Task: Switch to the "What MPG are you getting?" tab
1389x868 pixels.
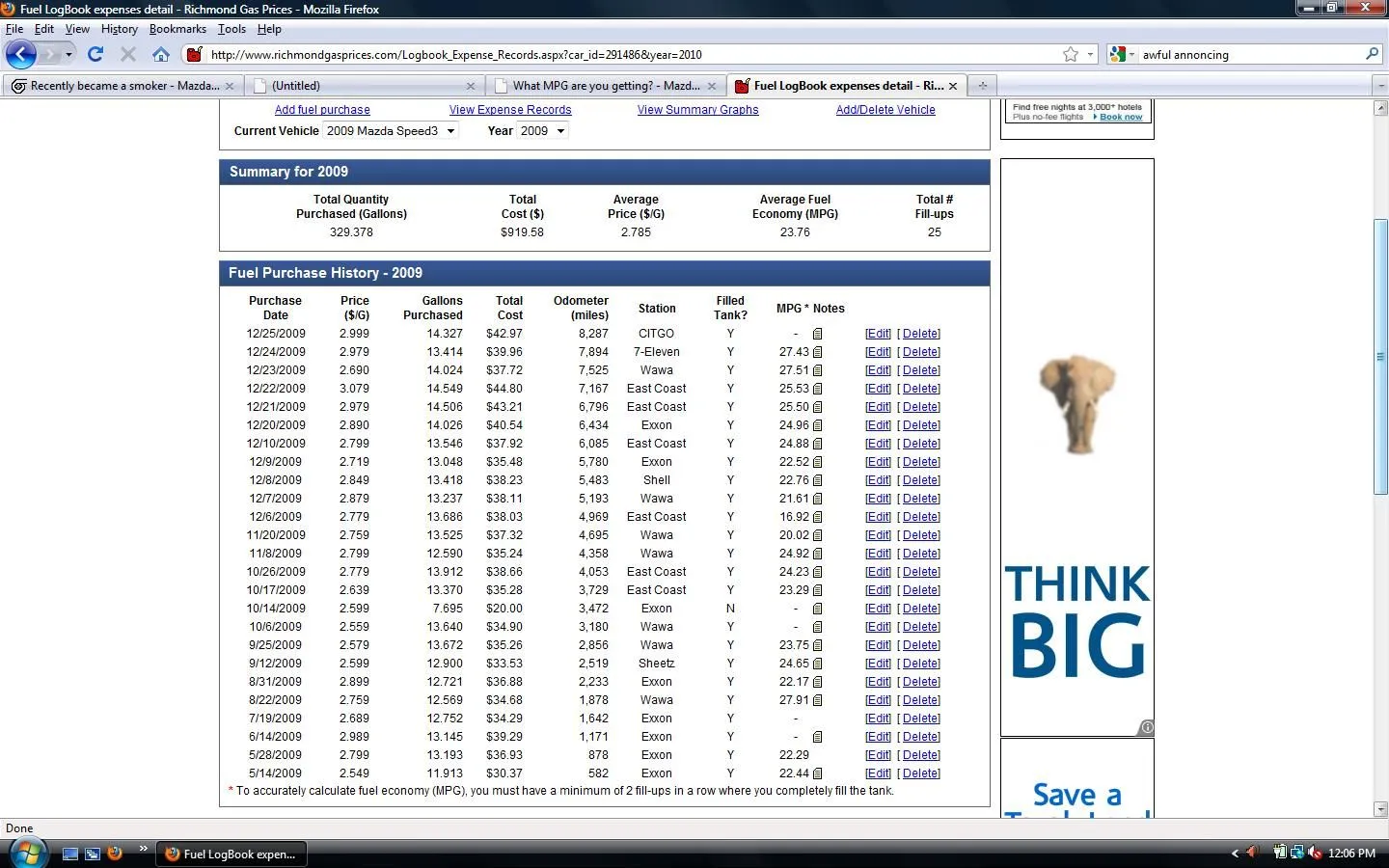Action: [605, 86]
